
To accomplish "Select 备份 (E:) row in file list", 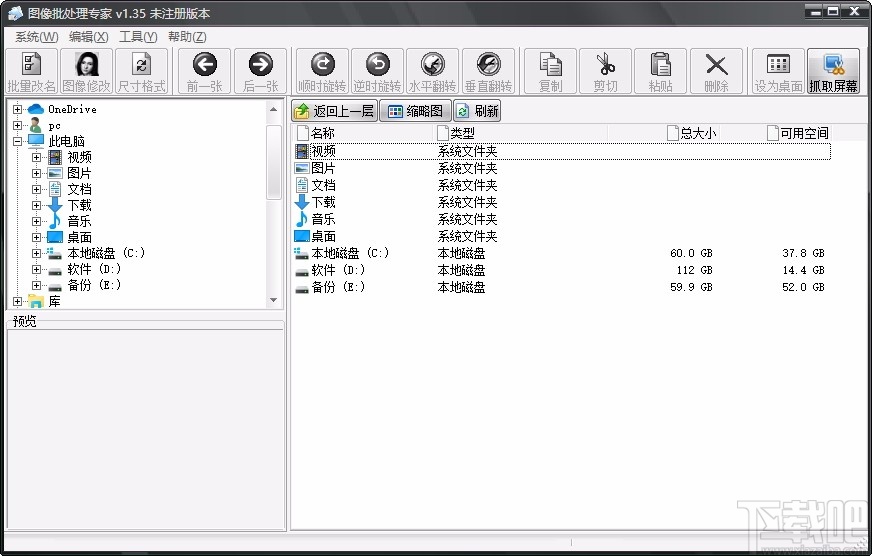I will tap(562, 287).
